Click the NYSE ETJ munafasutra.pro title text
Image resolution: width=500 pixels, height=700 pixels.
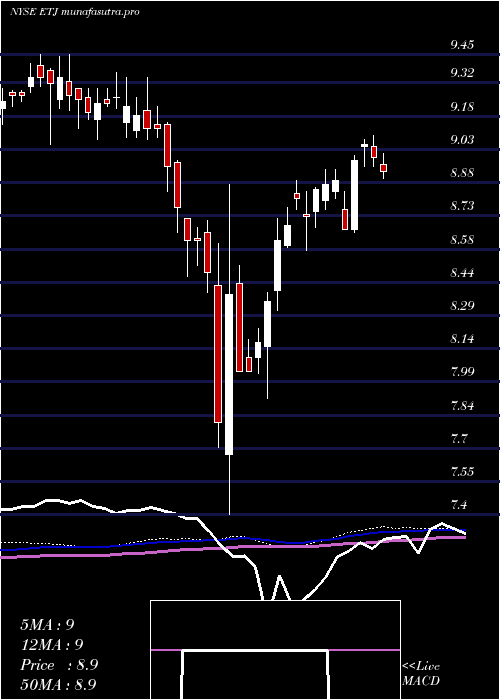click(75, 12)
